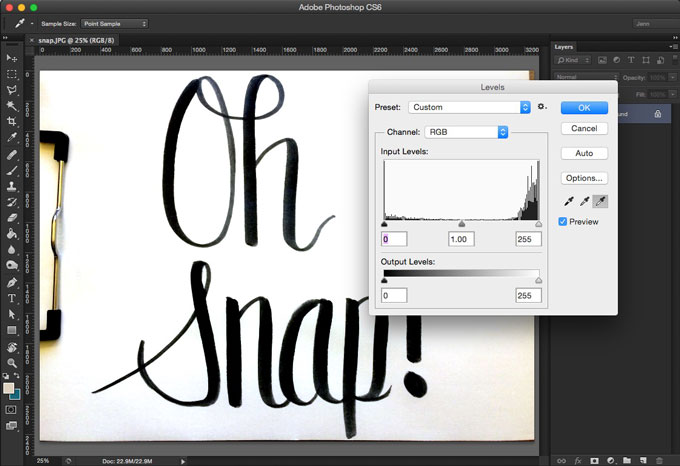This screenshot has height=466, width=680.
Task: Open Options... in the Levels dialog
Action: pos(584,178)
